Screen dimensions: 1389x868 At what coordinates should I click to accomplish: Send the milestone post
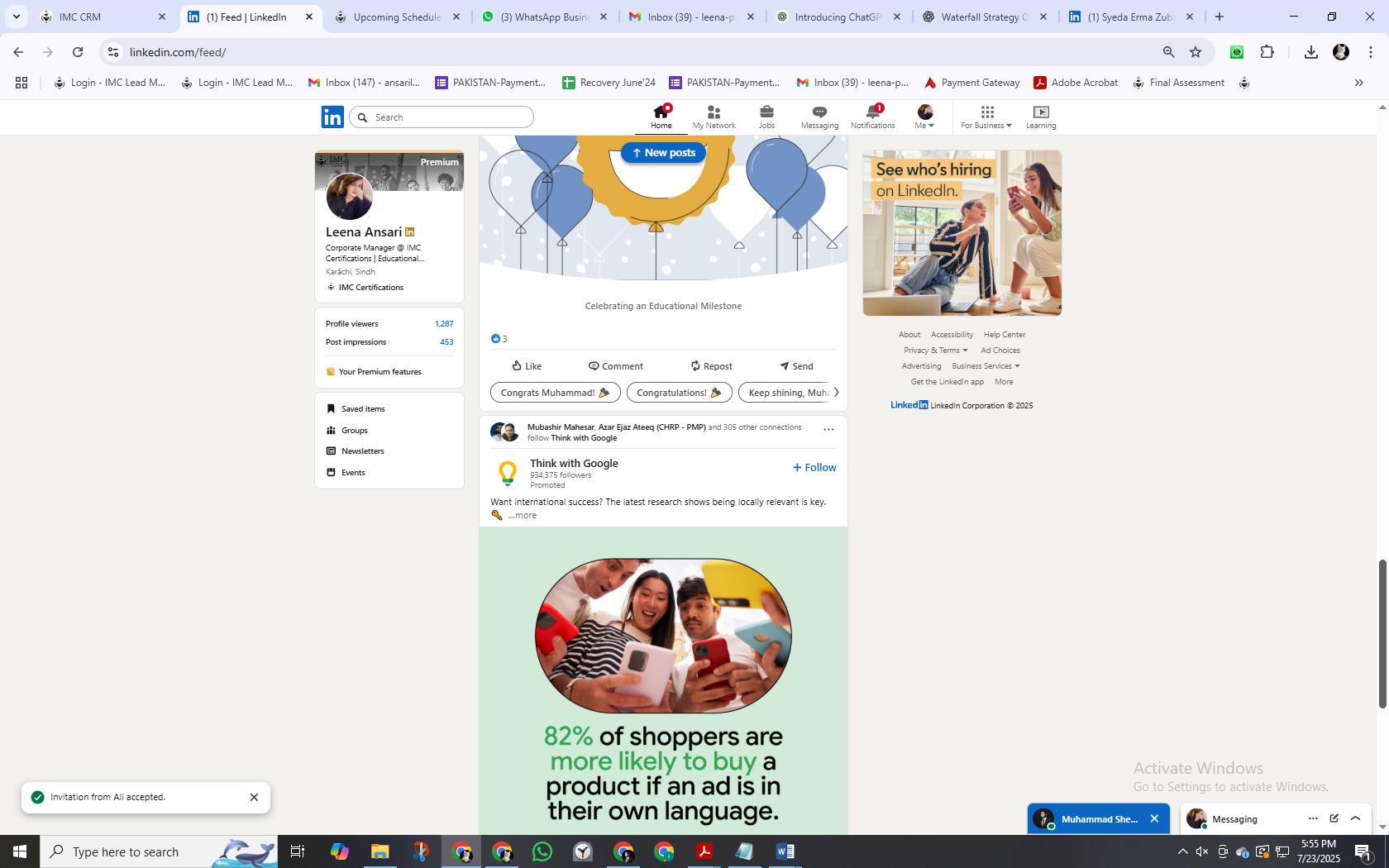click(797, 366)
